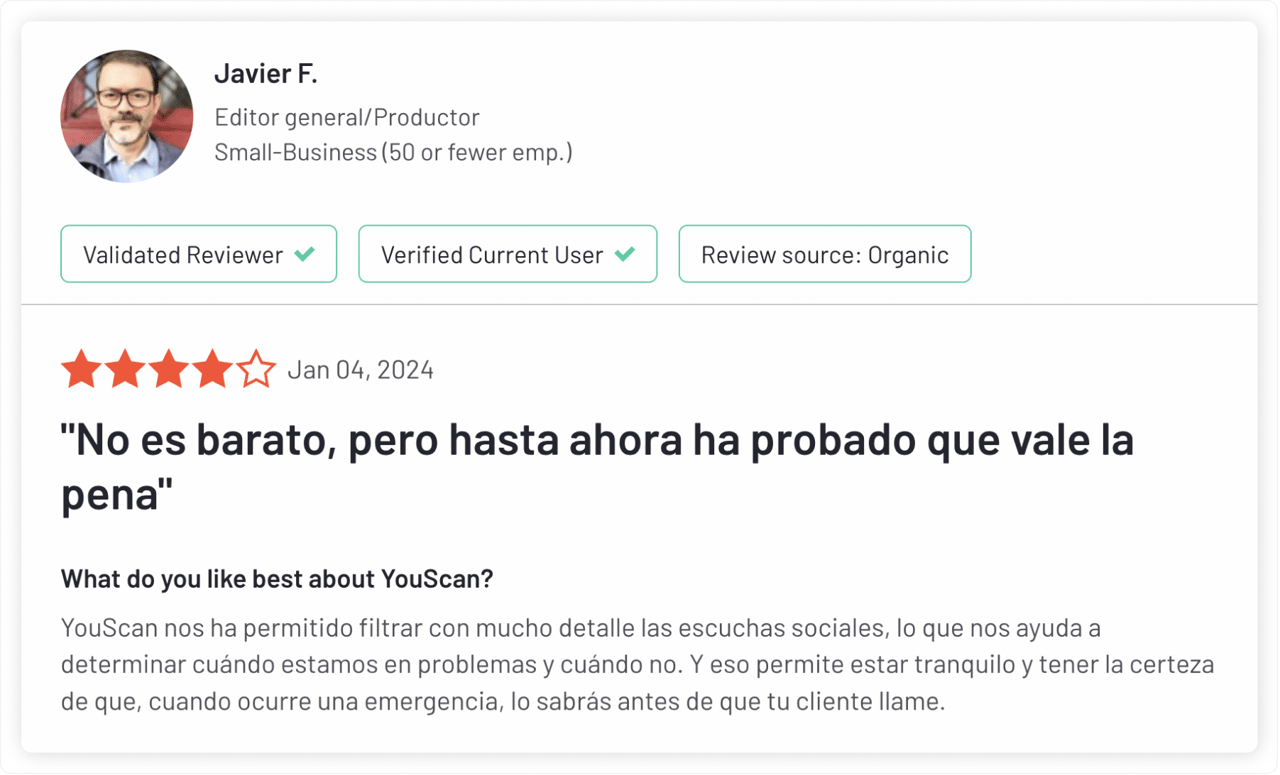The image size is (1280, 775).
Task: Click the reviewer name Javier F.
Action: (x=265, y=73)
